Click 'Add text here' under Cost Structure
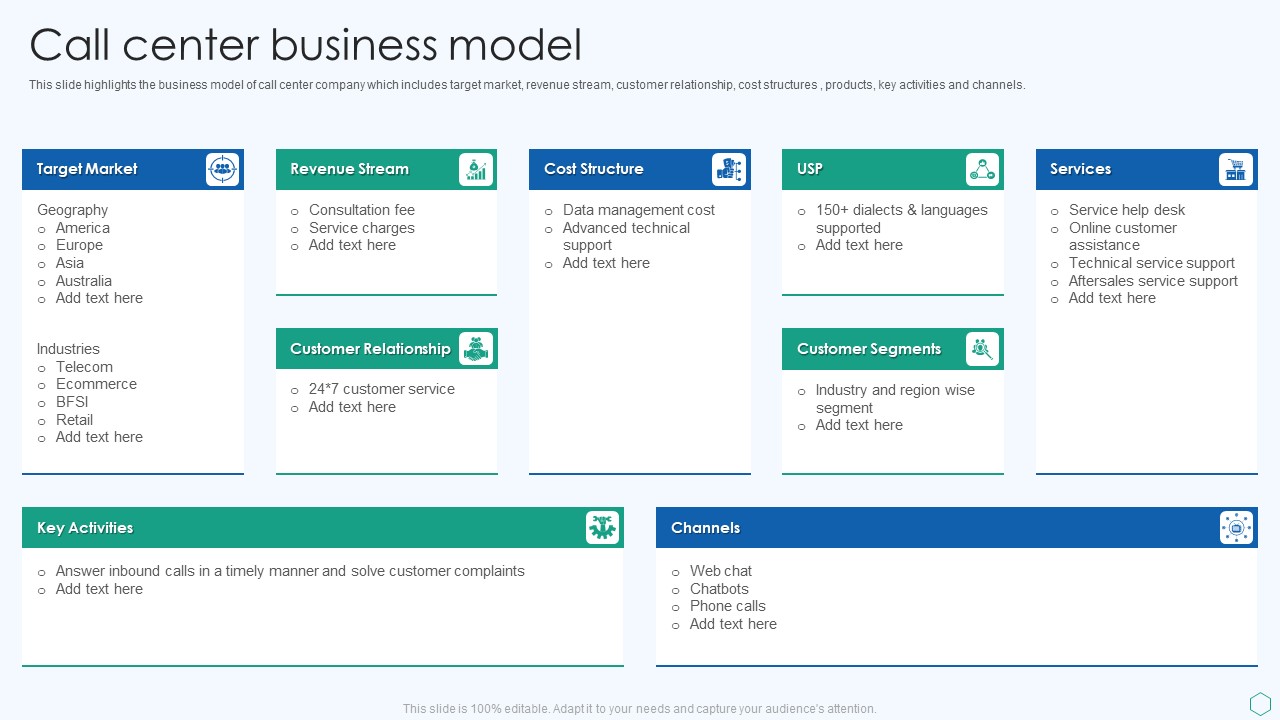This screenshot has height=720, width=1280. click(x=606, y=263)
